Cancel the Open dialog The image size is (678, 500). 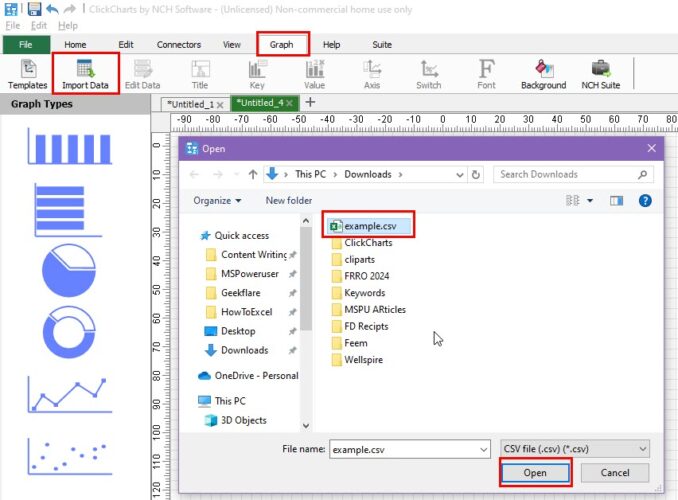tap(615, 473)
